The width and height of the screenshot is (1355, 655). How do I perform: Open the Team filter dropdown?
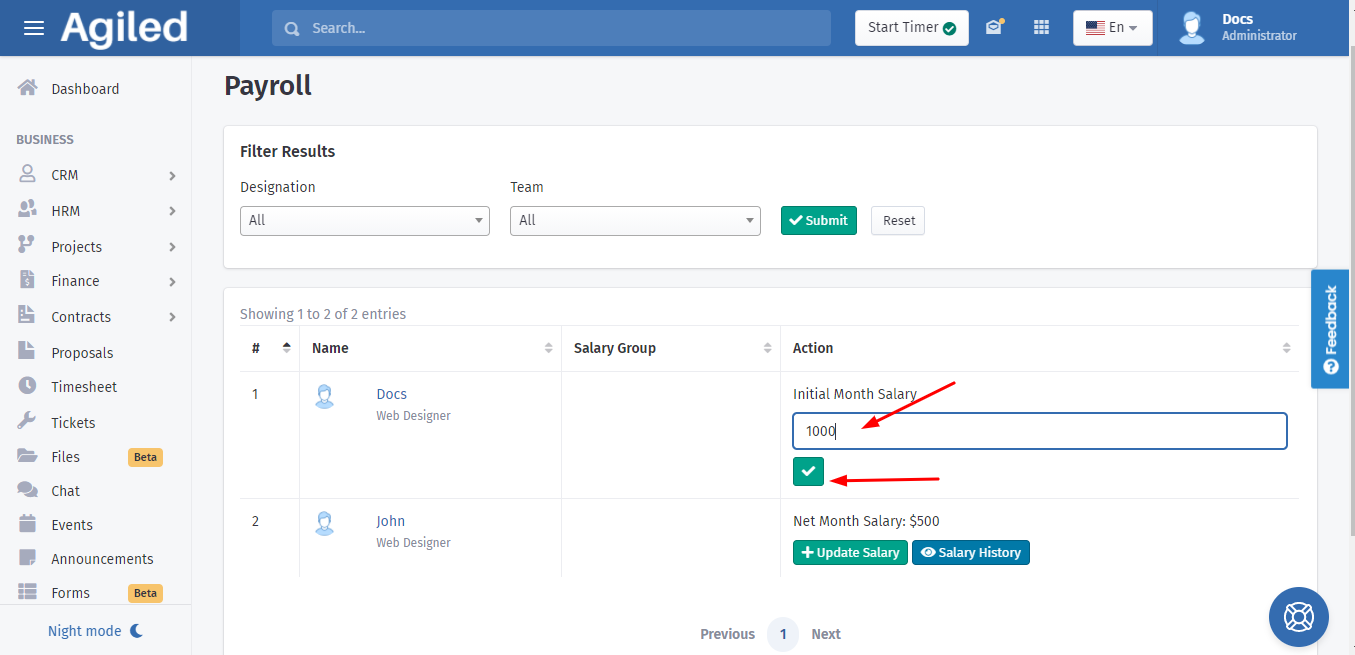click(x=635, y=220)
